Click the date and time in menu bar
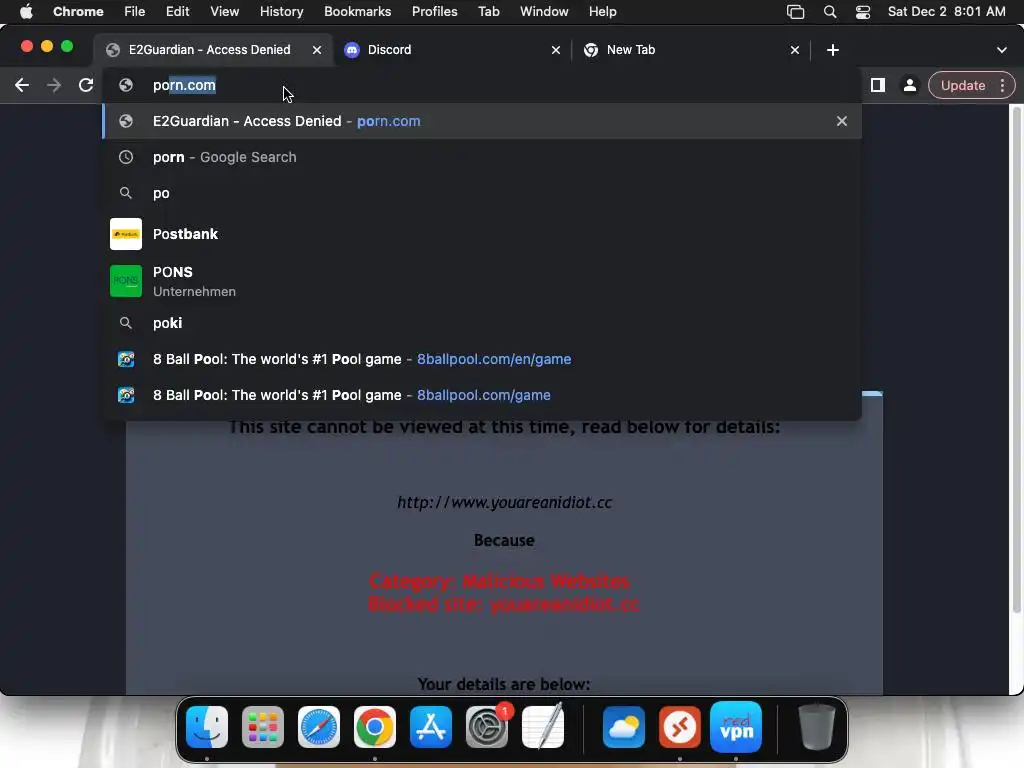 [946, 12]
